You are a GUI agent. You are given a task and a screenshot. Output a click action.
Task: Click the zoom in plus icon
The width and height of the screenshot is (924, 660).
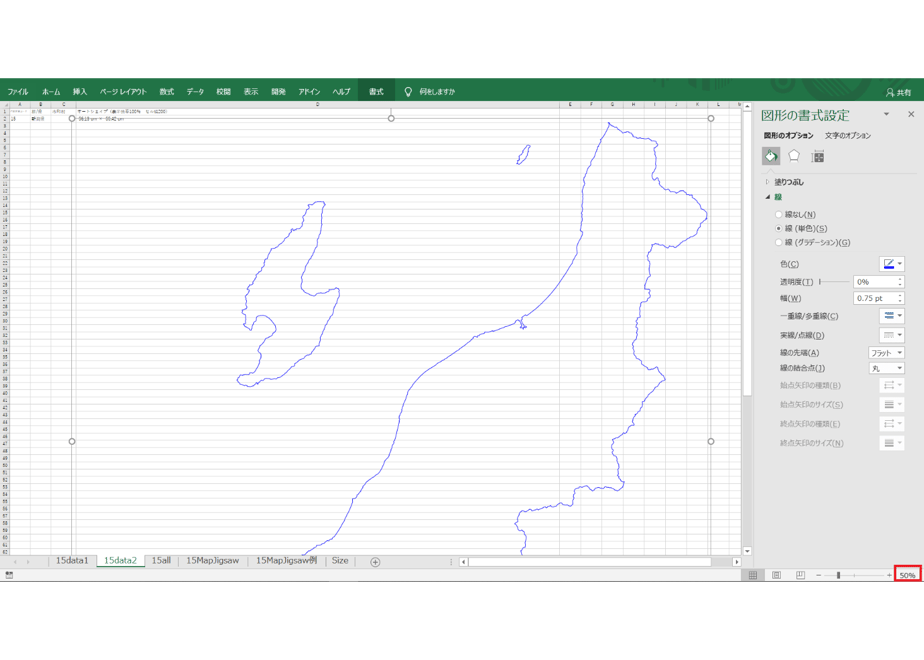click(x=889, y=575)
